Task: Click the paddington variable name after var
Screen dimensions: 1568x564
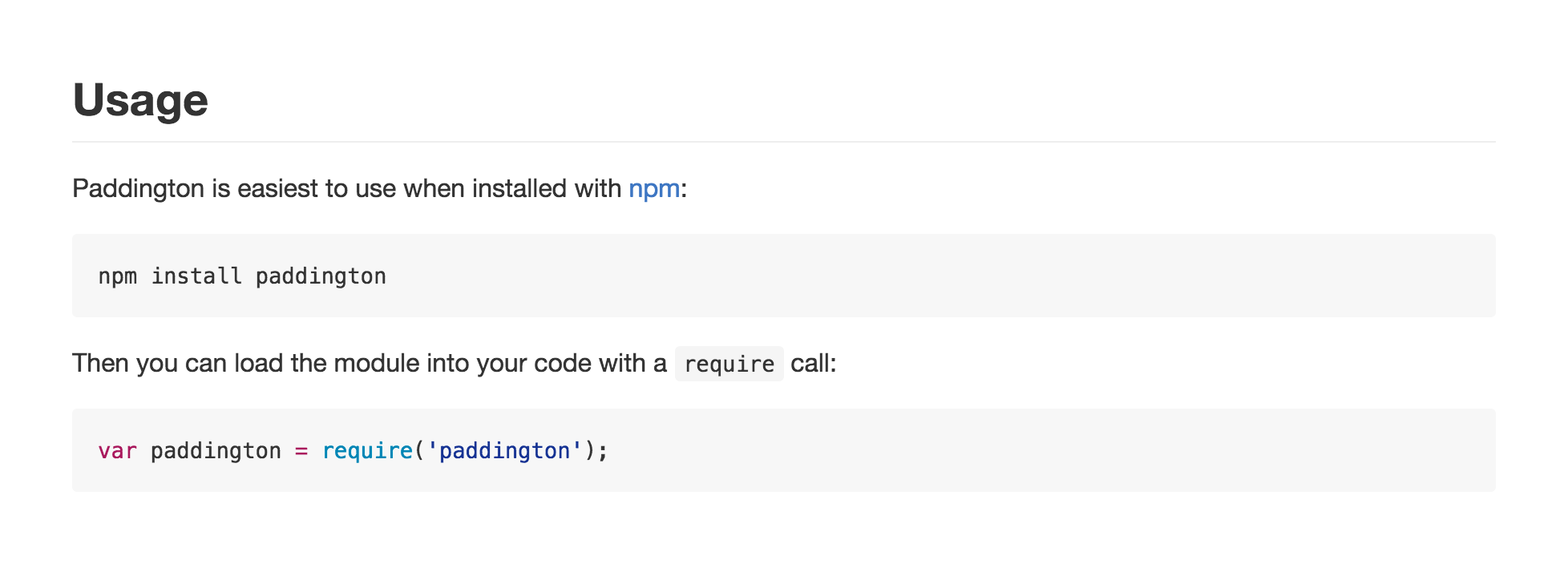Action: [216, 451]
